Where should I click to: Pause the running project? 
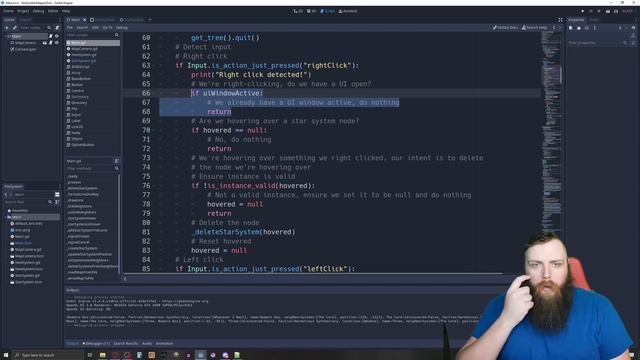pos(591,11)
